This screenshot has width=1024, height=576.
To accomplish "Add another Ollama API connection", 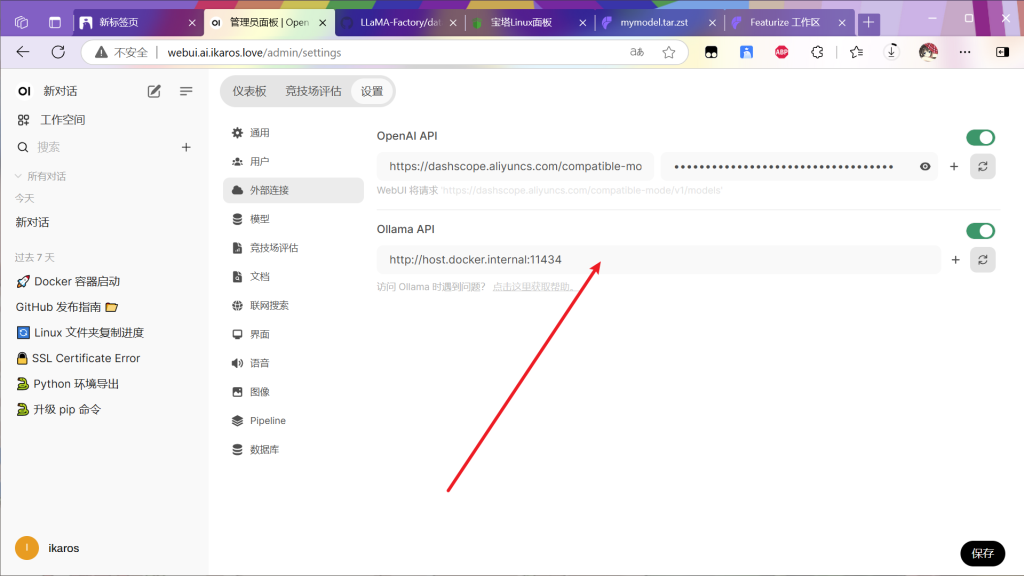I will pos(955,260).
